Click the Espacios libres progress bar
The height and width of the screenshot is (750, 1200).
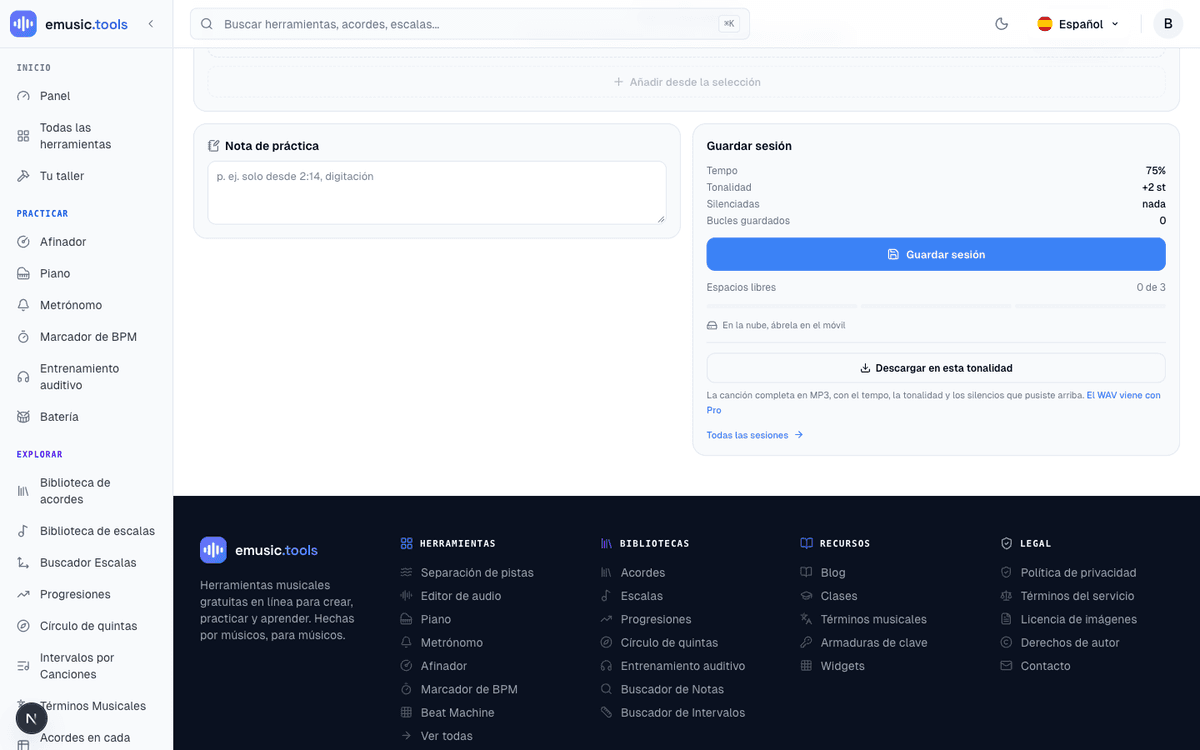tap(936, 305)
